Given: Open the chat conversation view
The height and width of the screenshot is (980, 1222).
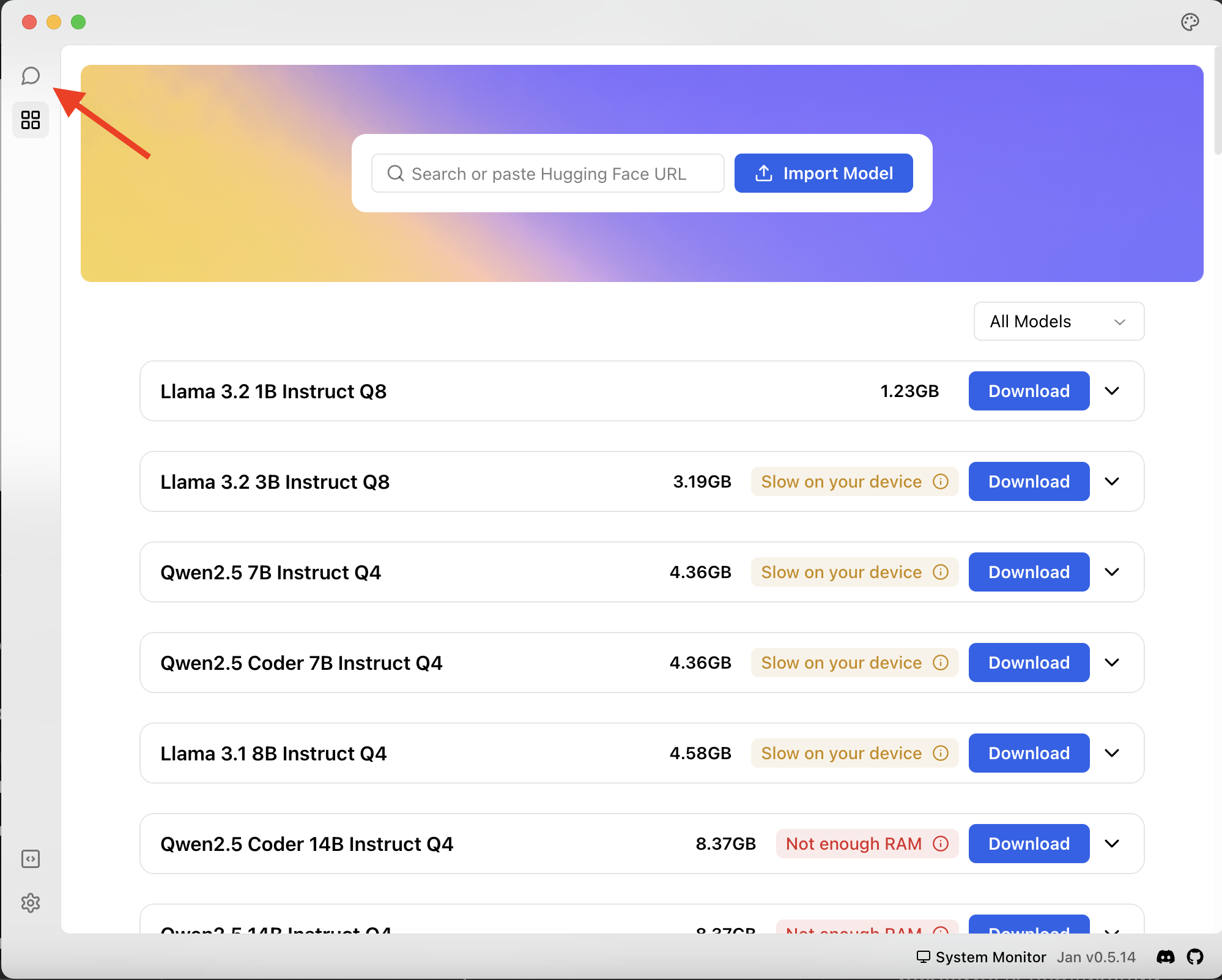Looking at the screenshot, I should pos(31,76).
